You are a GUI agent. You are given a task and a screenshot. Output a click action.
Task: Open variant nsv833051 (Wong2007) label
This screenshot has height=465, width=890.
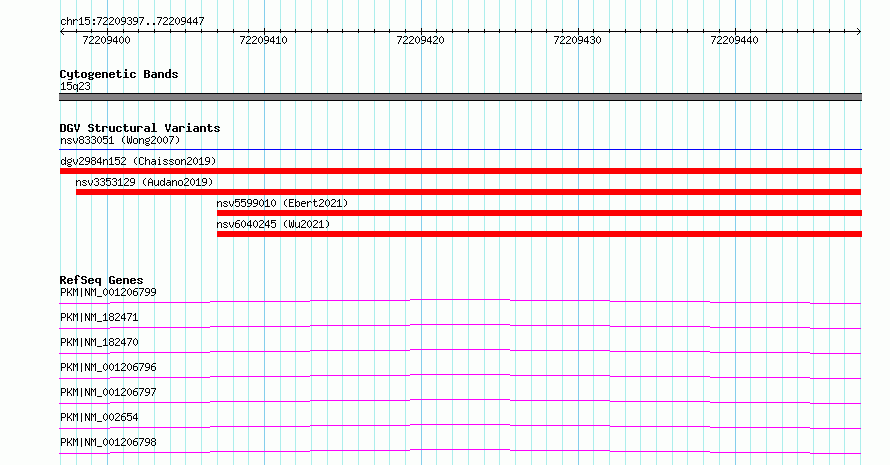tap(120, 140)
